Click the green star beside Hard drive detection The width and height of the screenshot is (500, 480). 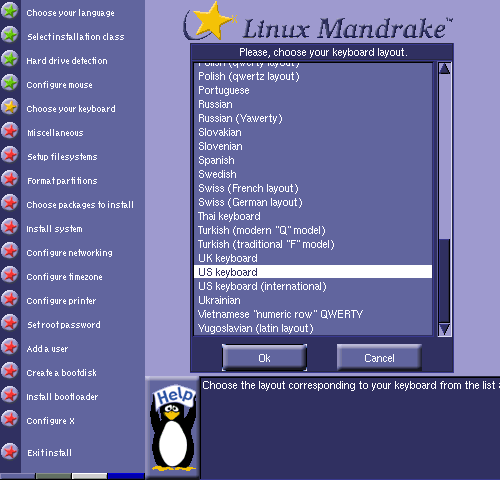[10, 59]
